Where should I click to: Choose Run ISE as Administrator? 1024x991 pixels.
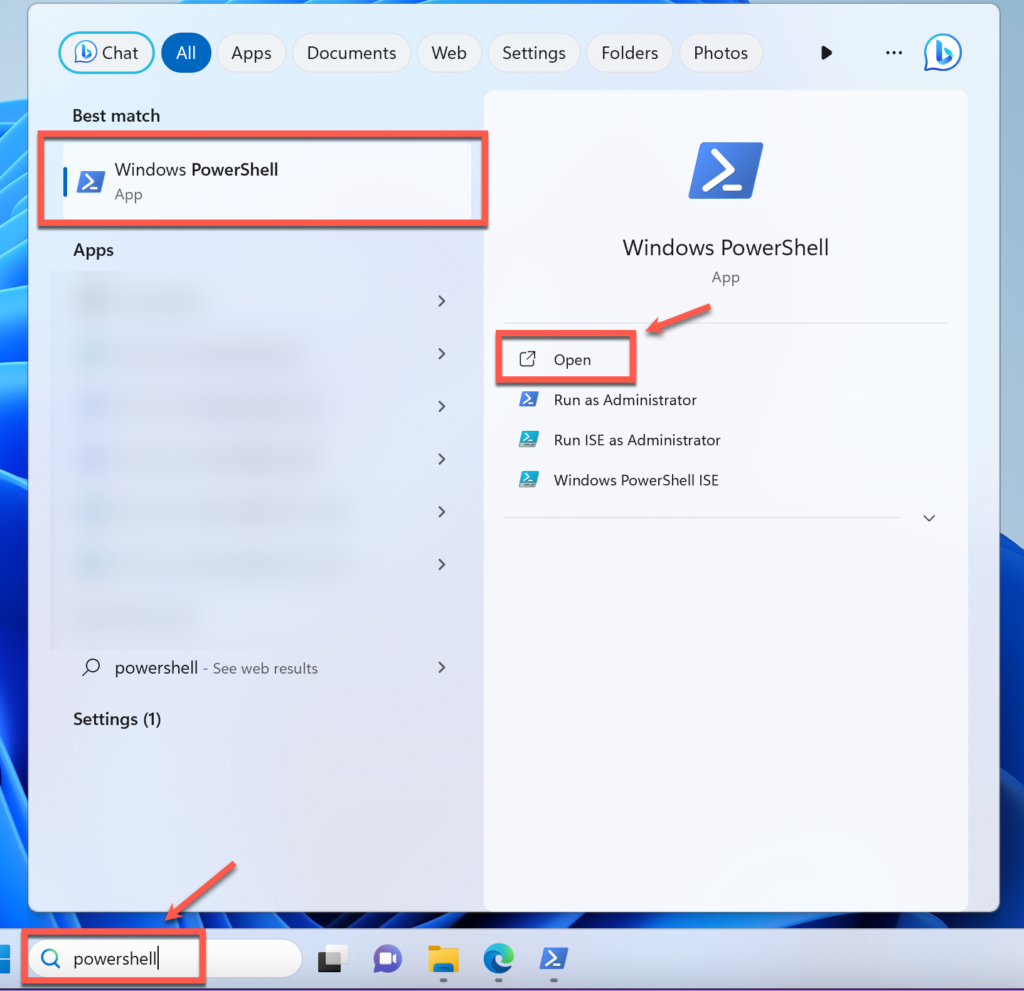coord(636,440)
